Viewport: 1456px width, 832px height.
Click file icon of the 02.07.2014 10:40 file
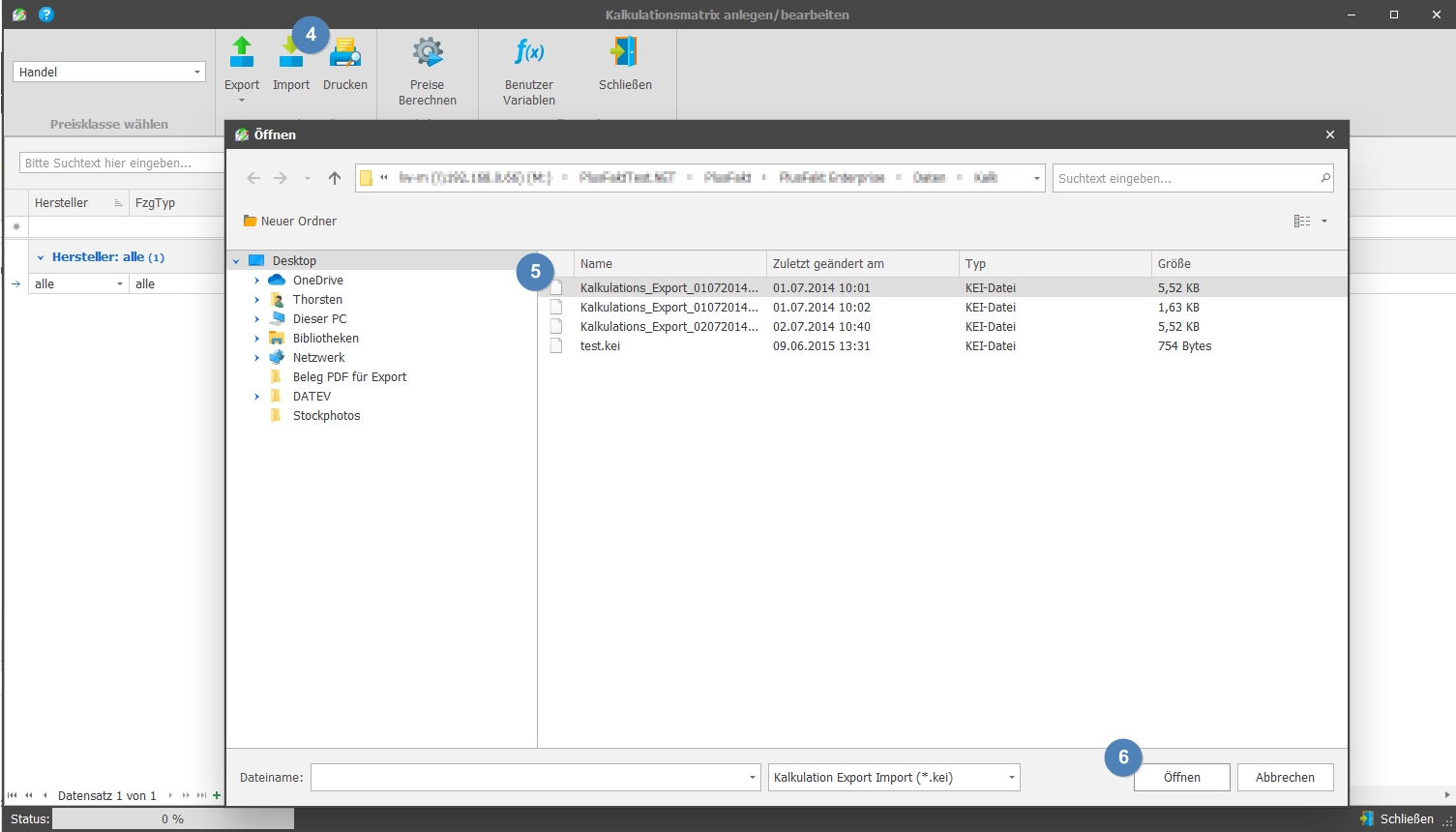tap(556, 326)
